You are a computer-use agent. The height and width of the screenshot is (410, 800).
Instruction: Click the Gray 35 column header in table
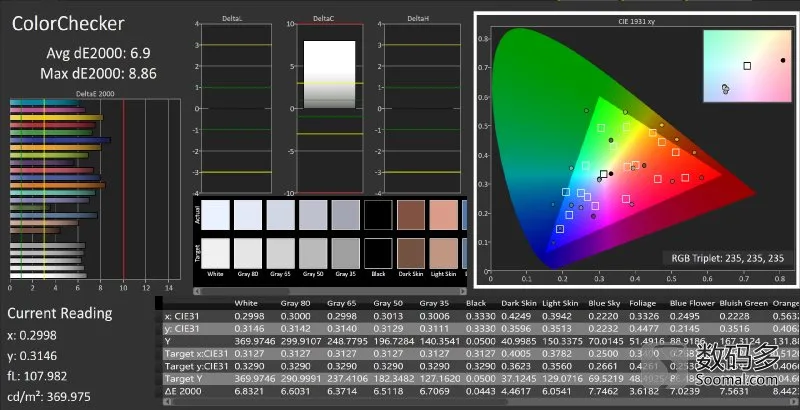tap(435, 303)
